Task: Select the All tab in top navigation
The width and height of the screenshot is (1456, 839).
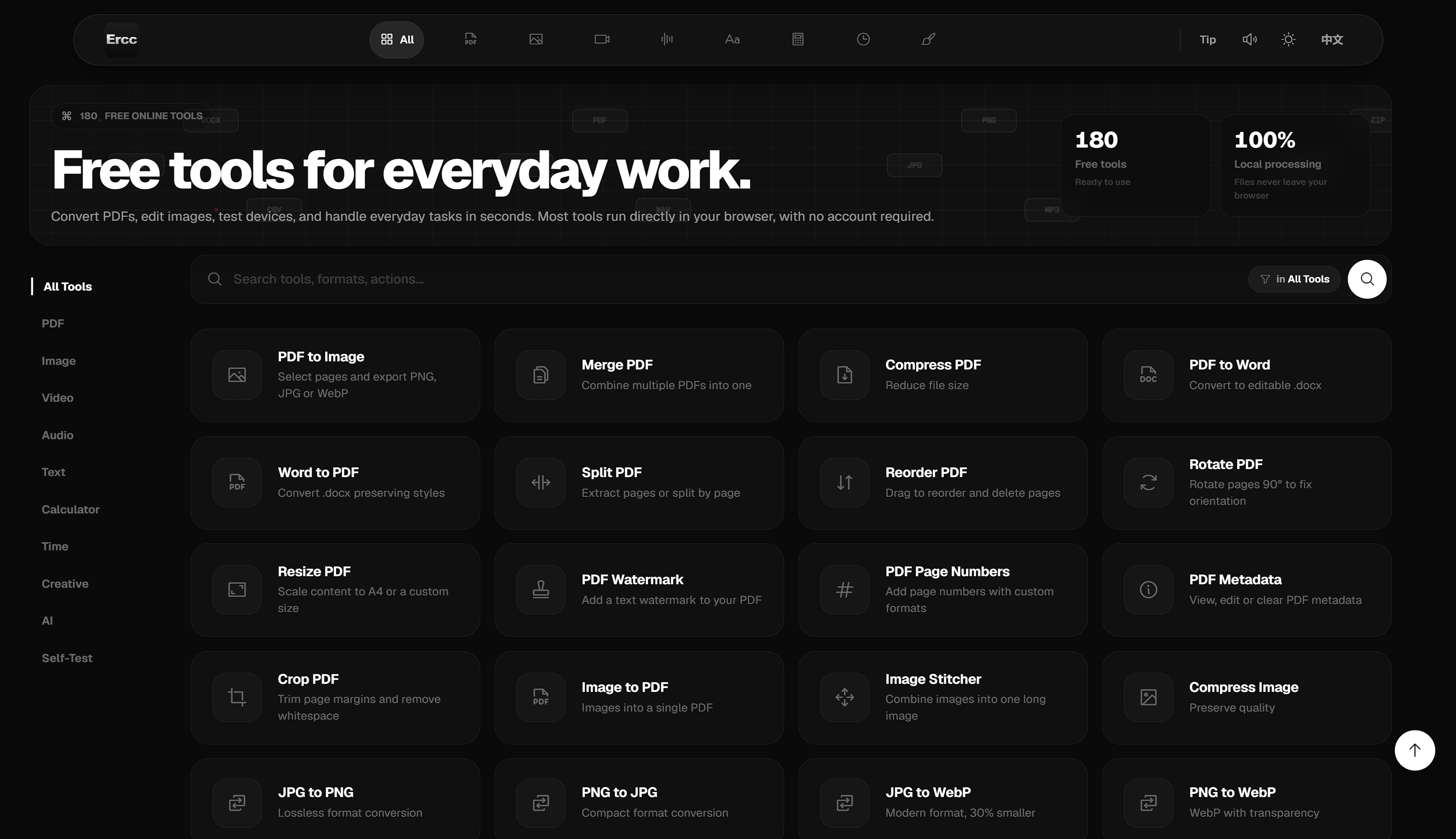Action: click(x=396, y=39)
